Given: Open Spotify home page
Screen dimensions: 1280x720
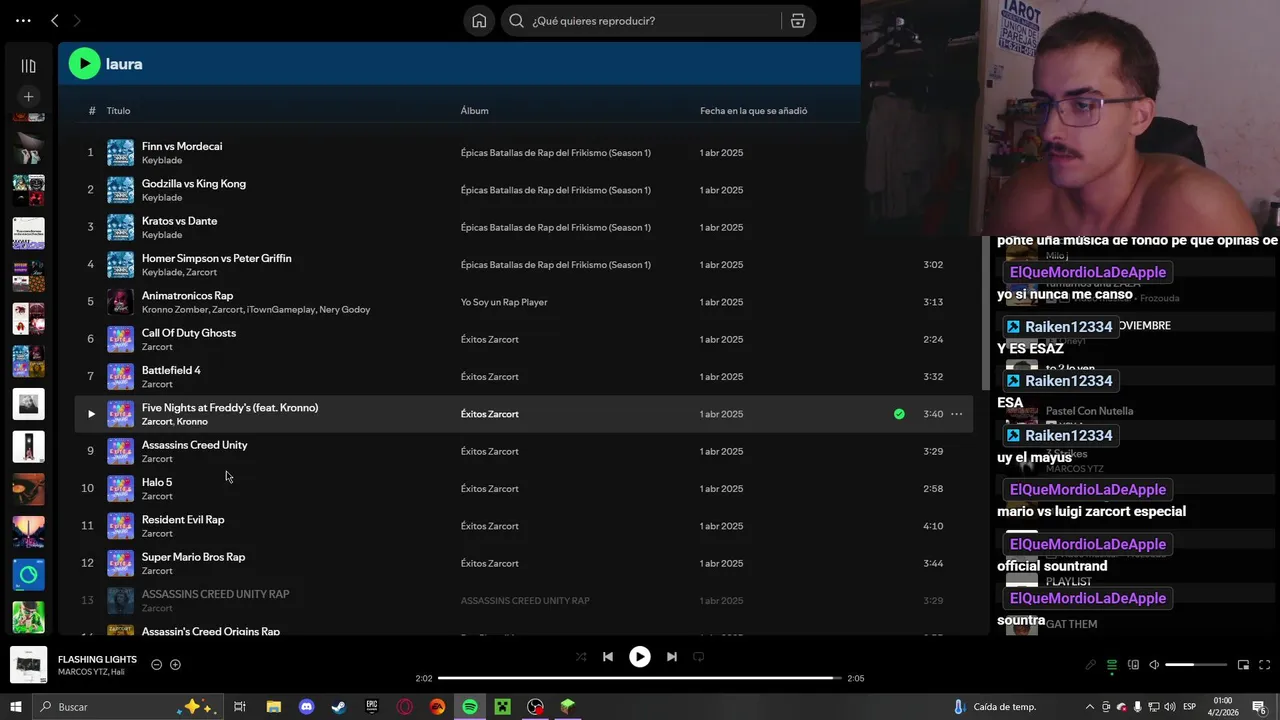Looking at the screenshot, I should click(x=479, y=21).
